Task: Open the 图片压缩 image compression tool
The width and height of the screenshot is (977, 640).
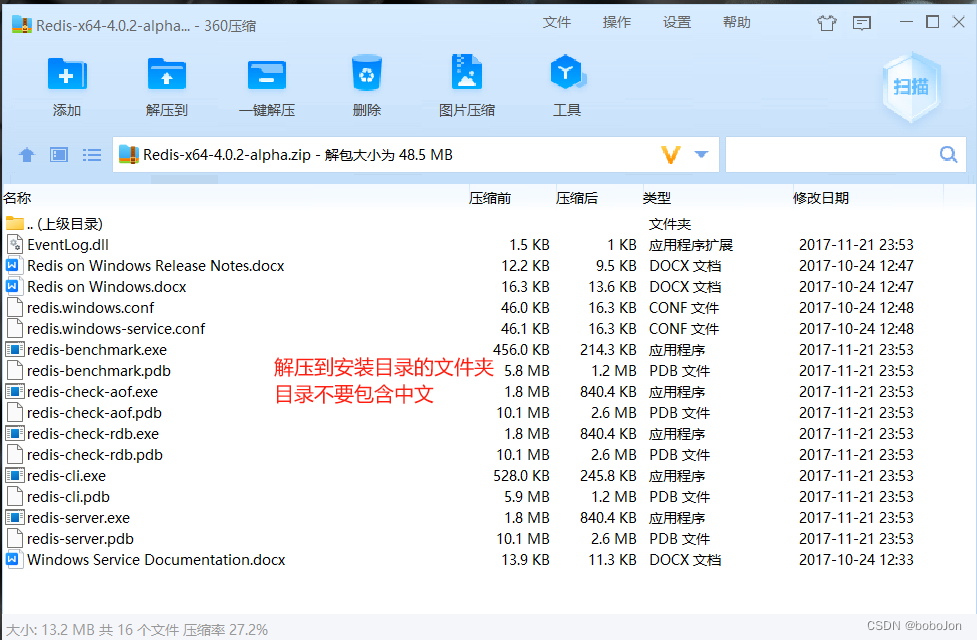Action: (467, 73)
